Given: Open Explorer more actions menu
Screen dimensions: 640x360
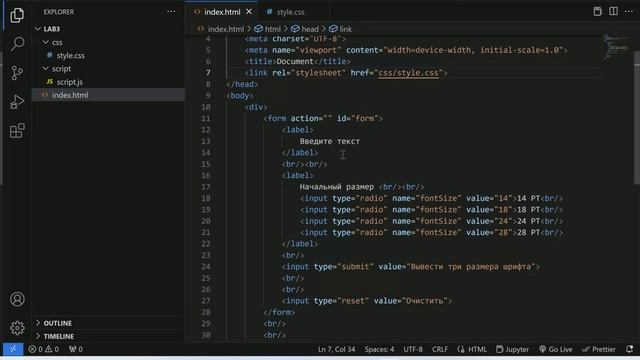Looking at the screenshot, I should 171,11.
